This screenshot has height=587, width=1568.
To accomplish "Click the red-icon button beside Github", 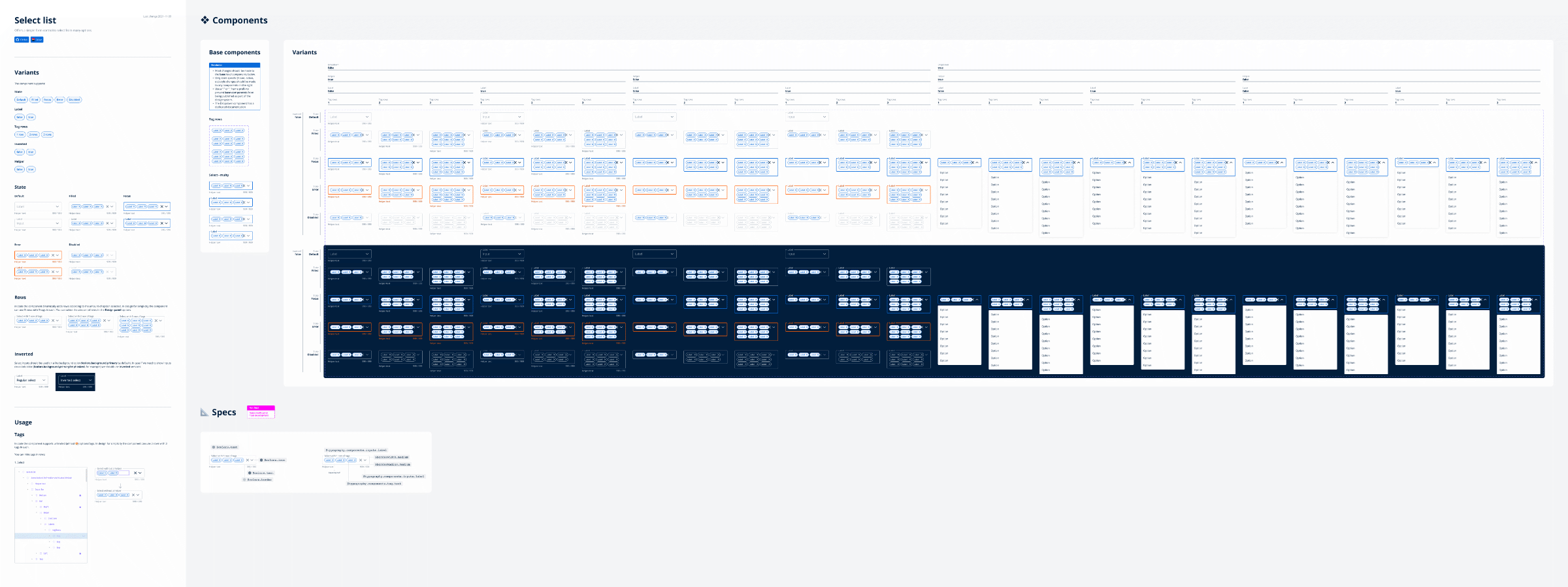I will click(37, 40).
